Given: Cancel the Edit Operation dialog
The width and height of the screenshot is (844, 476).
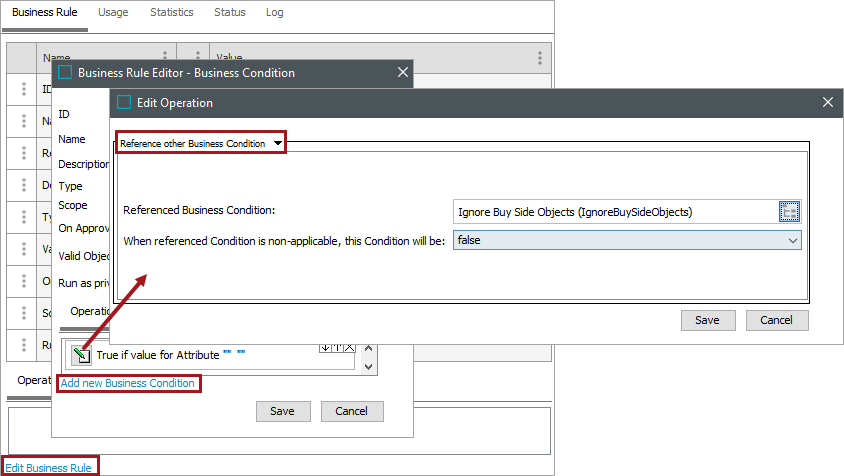Looking at the screenshot, I should (x=776, y=320).
